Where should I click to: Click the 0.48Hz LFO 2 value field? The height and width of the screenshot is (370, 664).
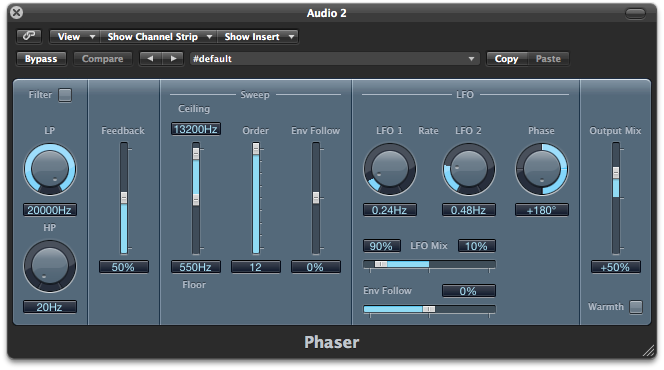[x=469, y=210]
